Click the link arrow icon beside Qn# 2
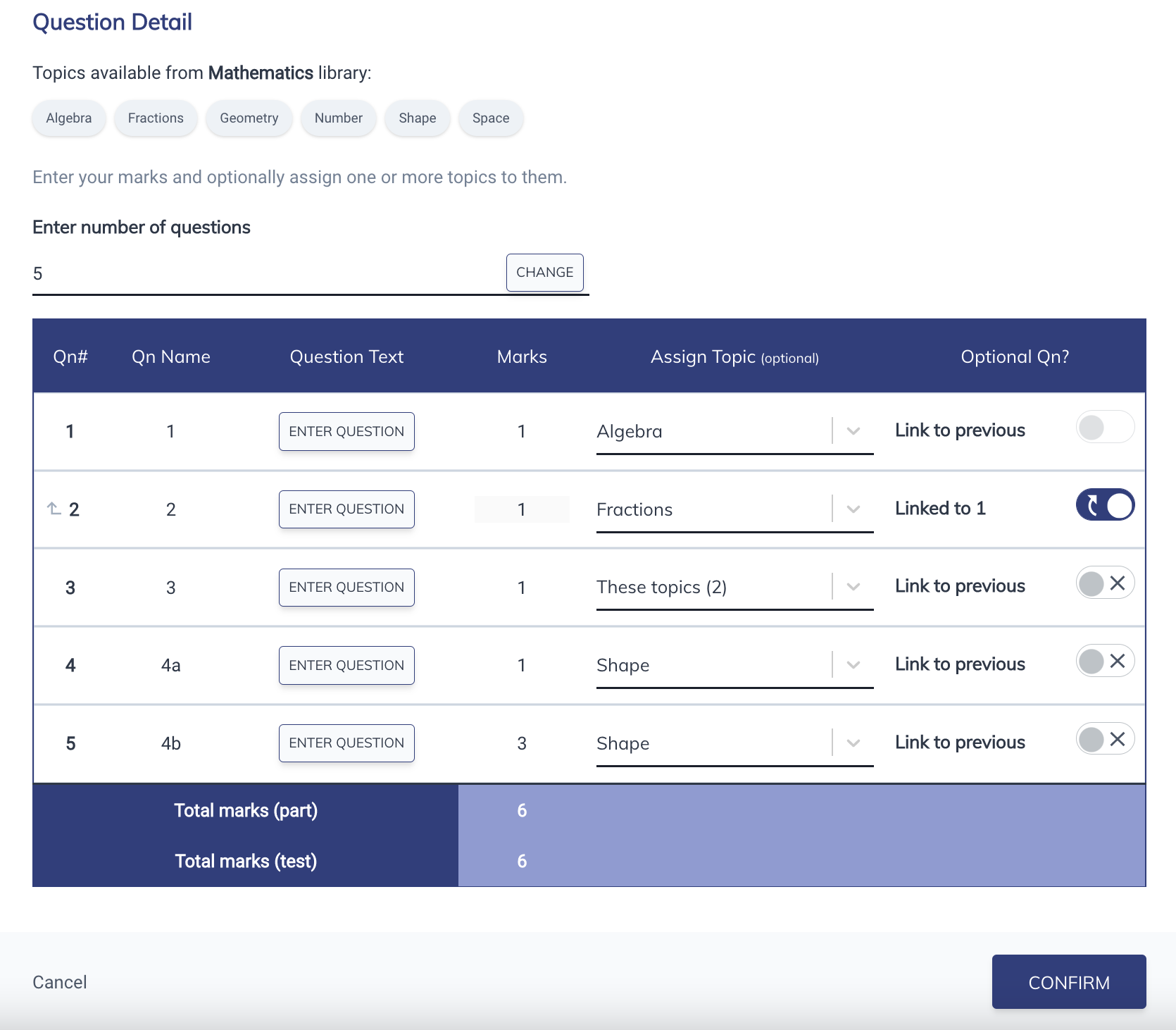1176x1030 pixels. 53,507
